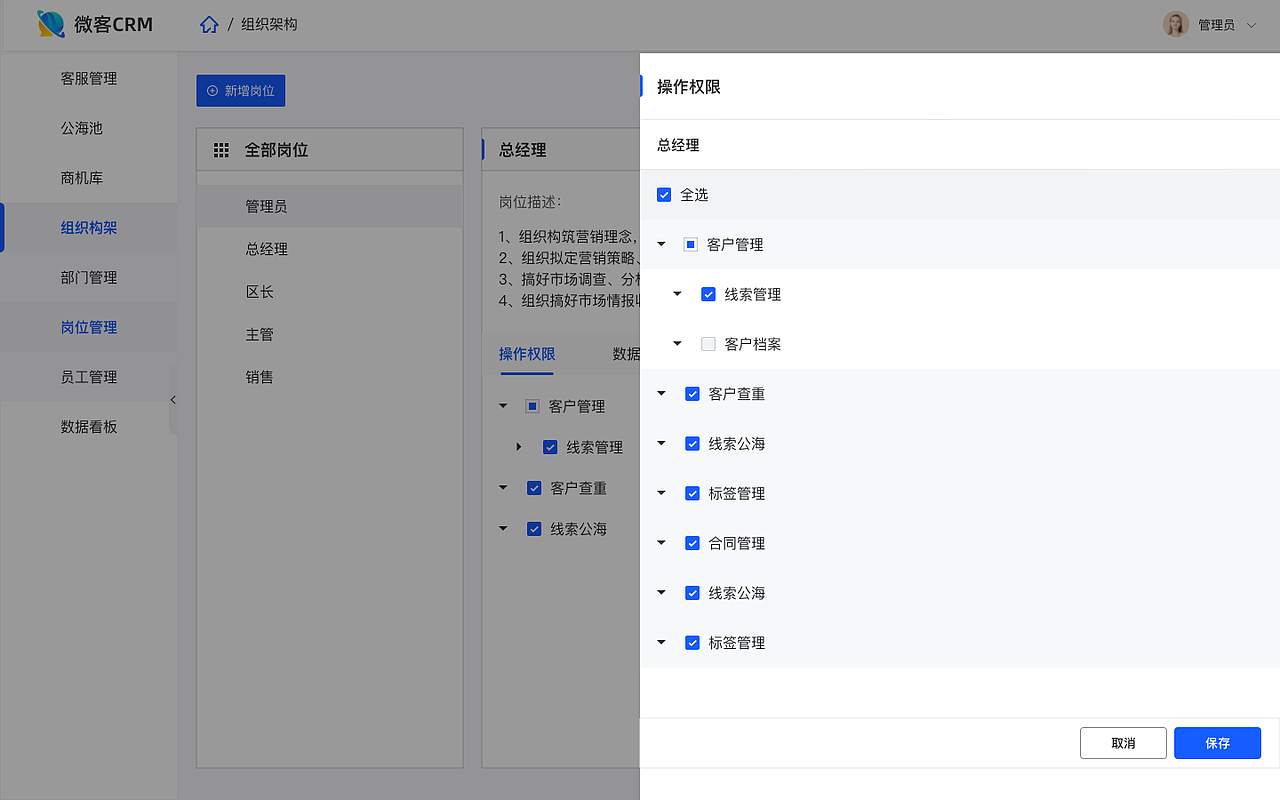Screen dimensions: 1280x800
Task: Select the 区长 position in the list
Action: 260,292
